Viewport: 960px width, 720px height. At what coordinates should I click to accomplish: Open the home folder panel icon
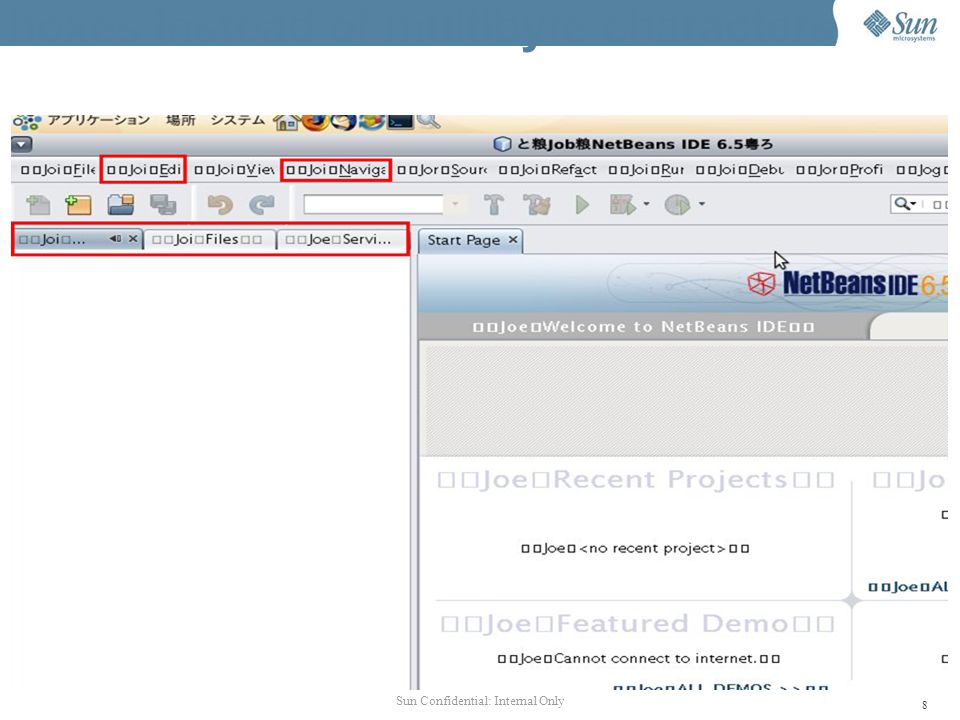tap(286, 122)
